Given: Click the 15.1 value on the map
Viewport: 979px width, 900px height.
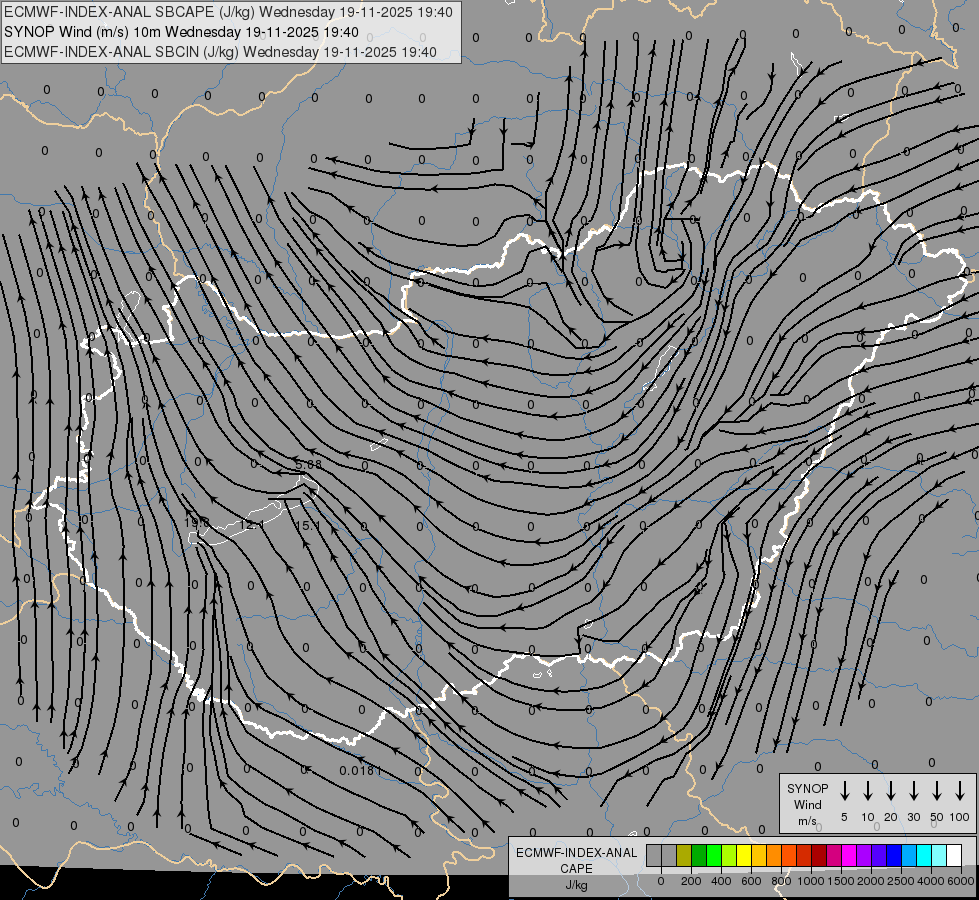Looking at the screenshot, I should point(308,526).
